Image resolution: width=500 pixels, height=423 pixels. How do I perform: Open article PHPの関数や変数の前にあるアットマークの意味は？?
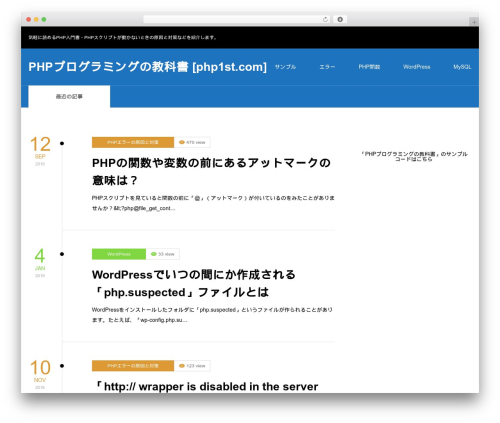(x=211, y=171)
